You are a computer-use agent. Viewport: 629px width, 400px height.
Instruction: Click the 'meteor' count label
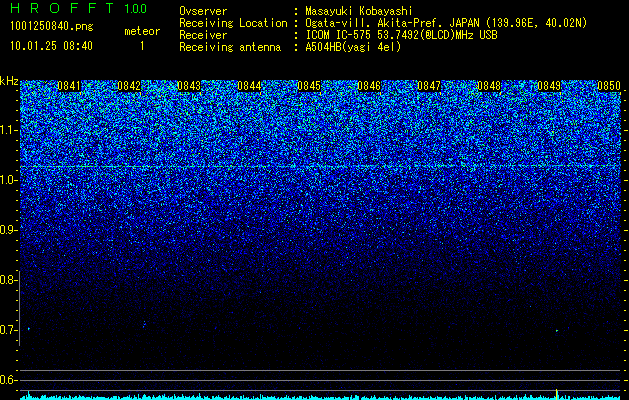click(142, 31)
